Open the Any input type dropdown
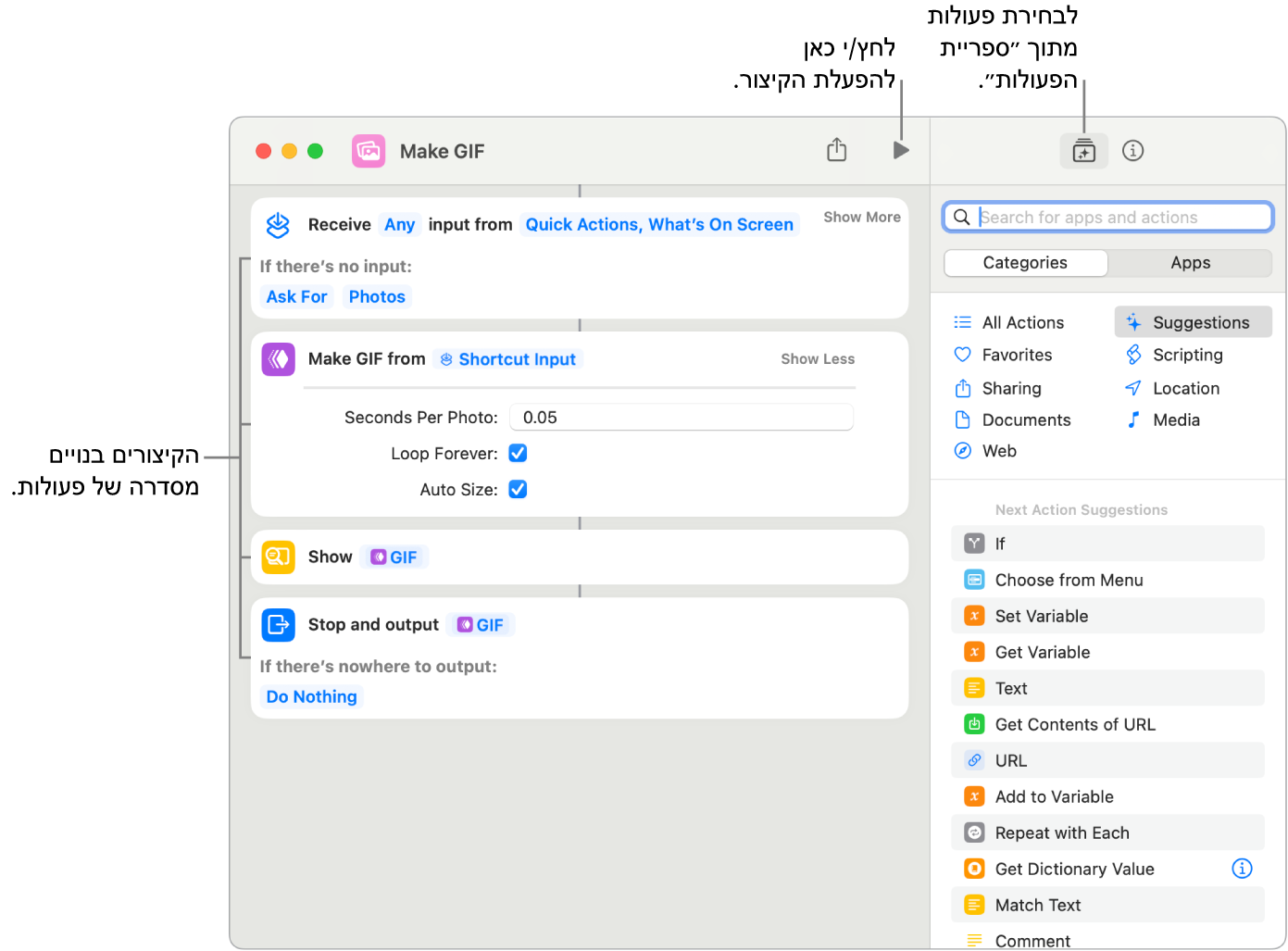The width and height of the screenshot is (1288, 951). pos(399,225)
